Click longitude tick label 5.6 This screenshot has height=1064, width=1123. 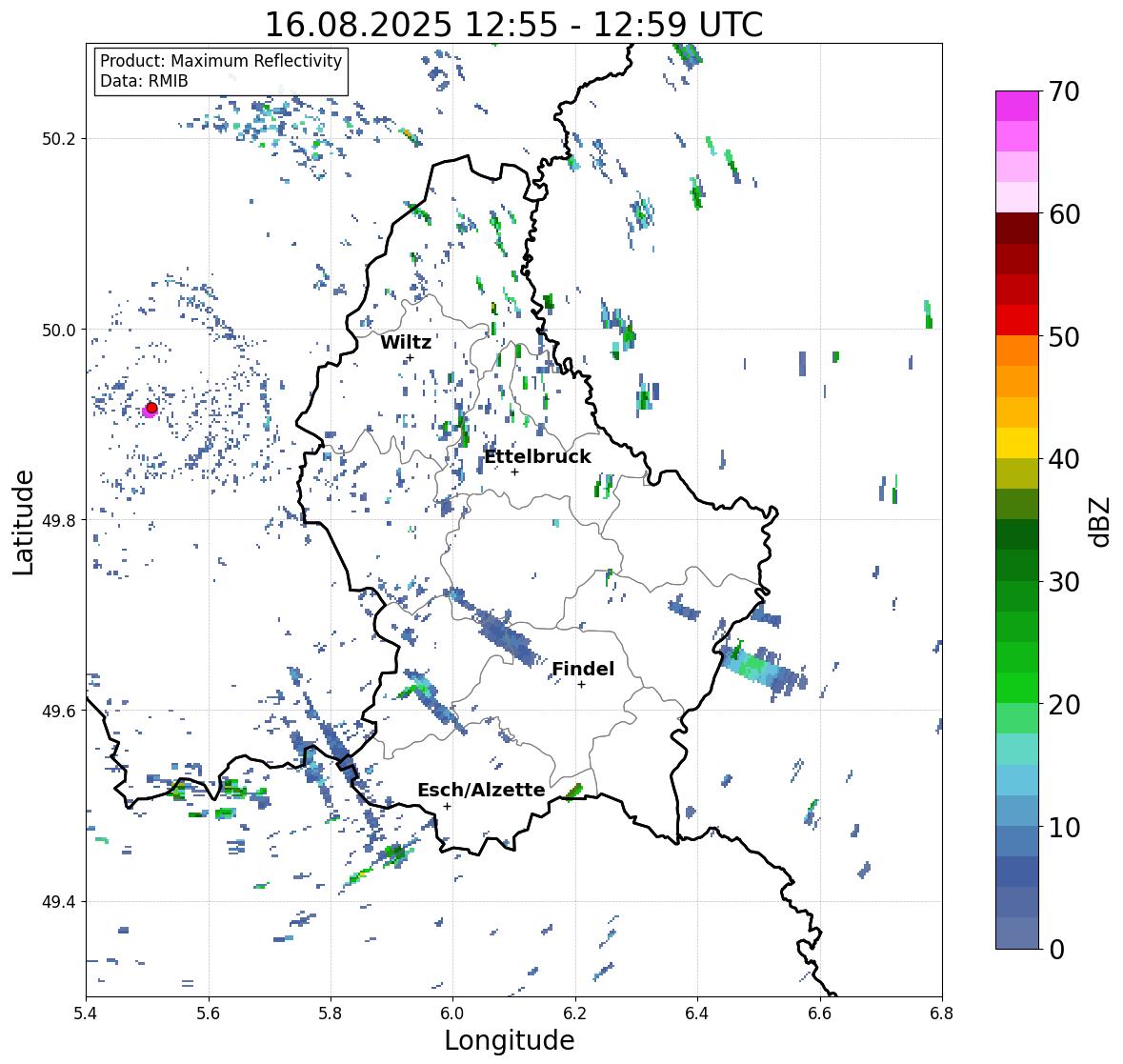tap(209, 1013)
